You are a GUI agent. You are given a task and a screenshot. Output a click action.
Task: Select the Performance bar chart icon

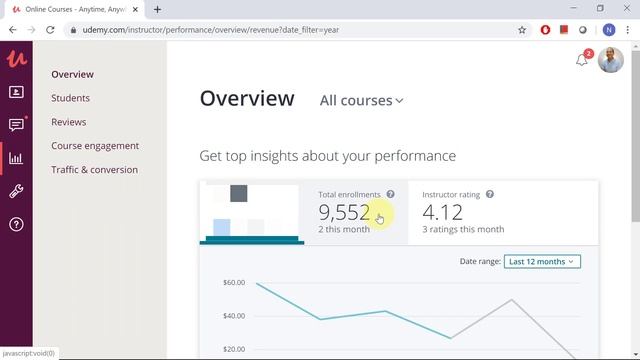(16, 158)
